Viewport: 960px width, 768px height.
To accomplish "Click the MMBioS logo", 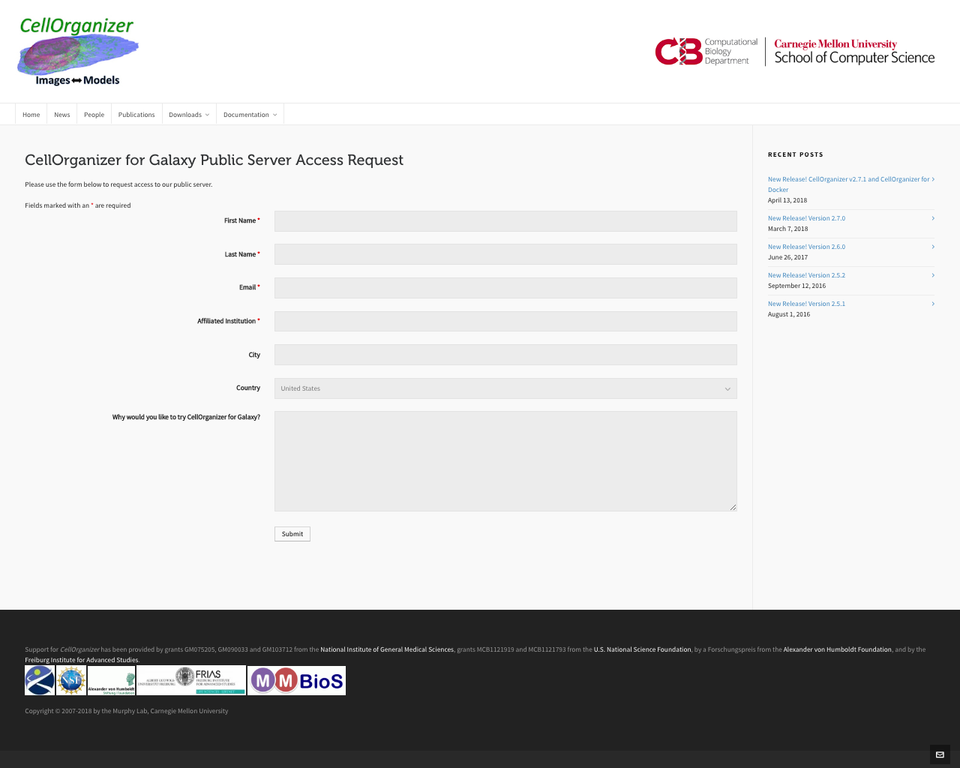I will pos(297,680).
